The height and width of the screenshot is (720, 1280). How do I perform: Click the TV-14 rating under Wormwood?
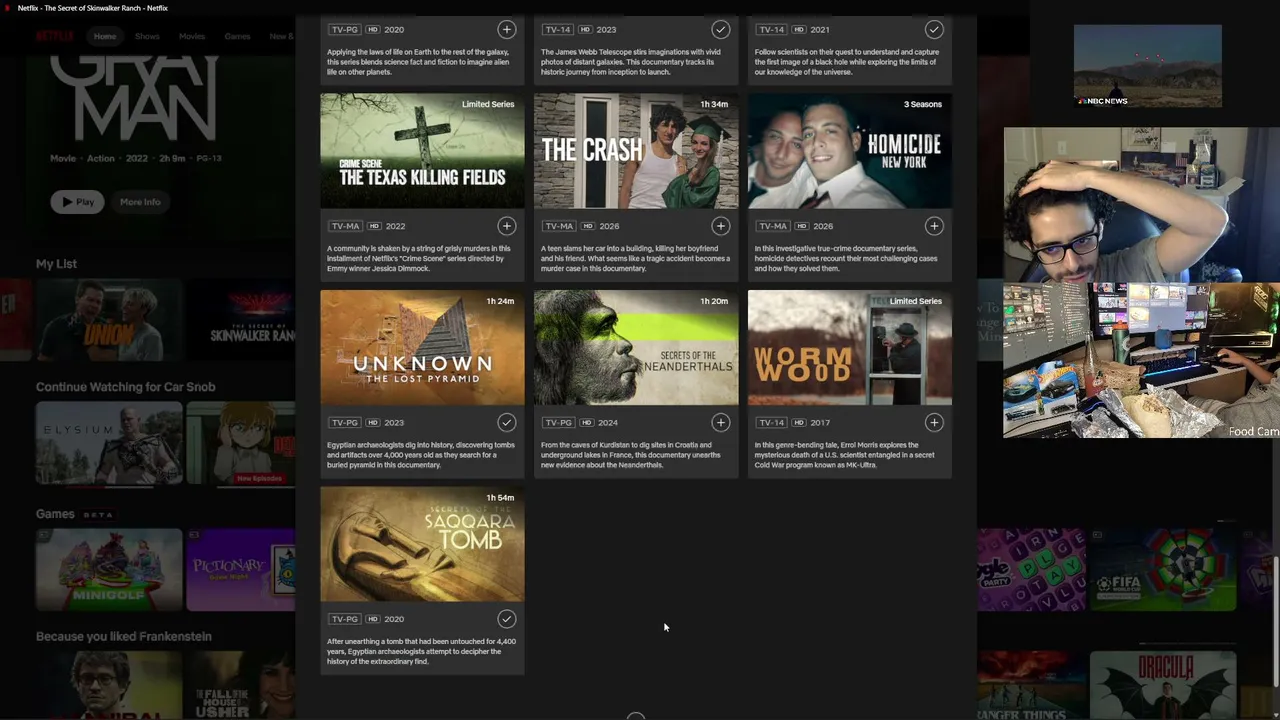tap(771, 423)
